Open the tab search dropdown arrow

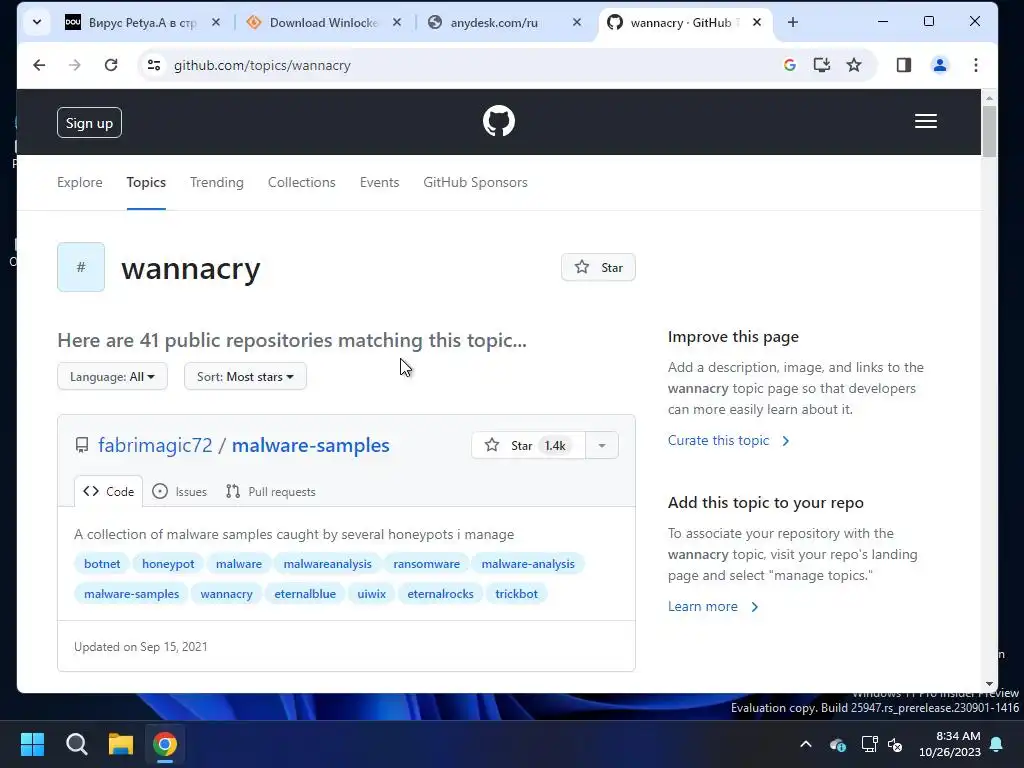(37, 22)
